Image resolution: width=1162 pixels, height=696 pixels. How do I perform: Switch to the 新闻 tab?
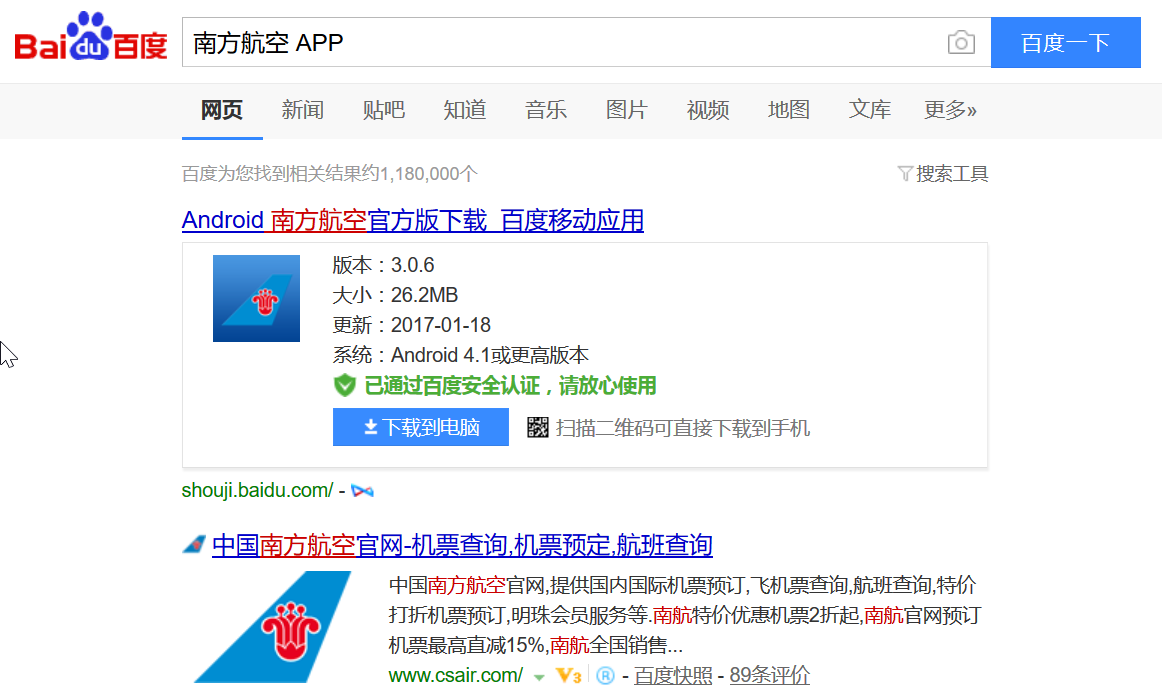click(302, 110)
